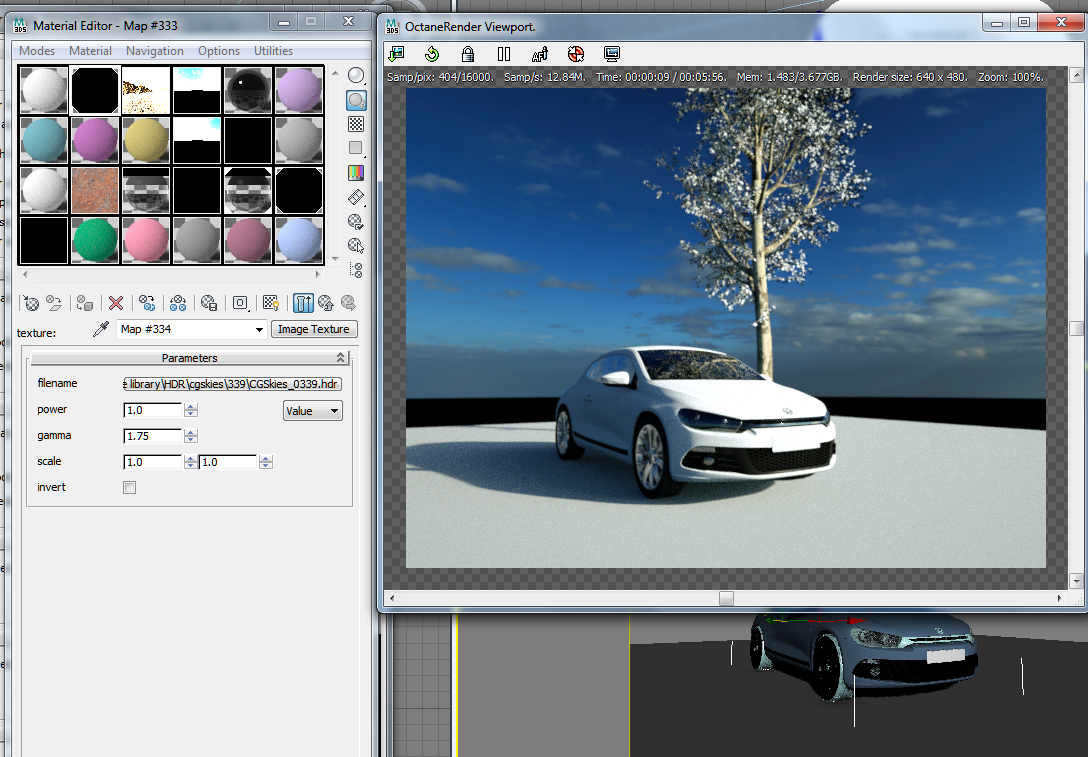Image resolution: width=1088 pixels, height=757 pixels.
Task: Click sample slots scroll down arrow
Action: tap(336, 258)
